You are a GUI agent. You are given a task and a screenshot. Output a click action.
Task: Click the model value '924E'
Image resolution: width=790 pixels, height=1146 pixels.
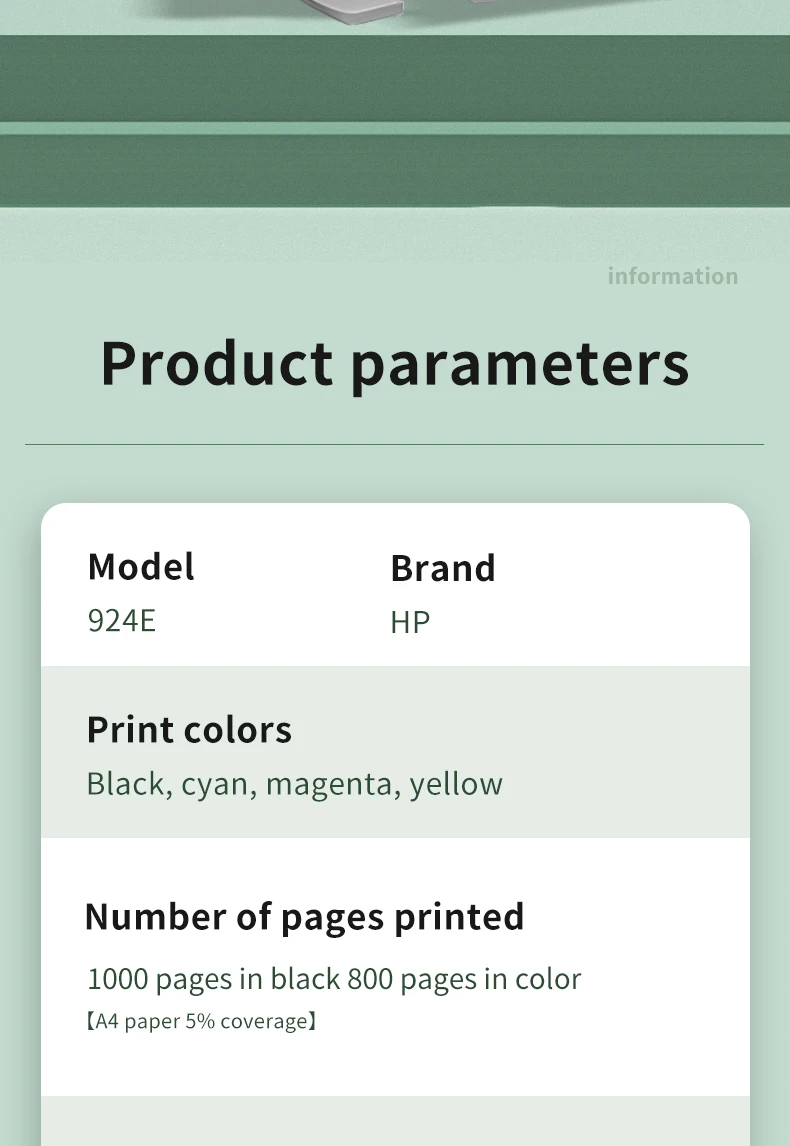click(122, 621)
